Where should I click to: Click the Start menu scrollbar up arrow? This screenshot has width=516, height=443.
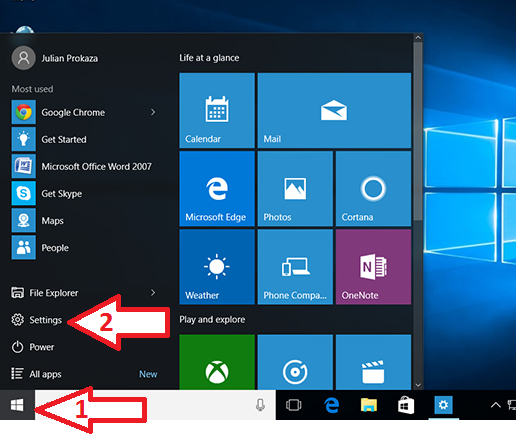(x=418, y=38)
